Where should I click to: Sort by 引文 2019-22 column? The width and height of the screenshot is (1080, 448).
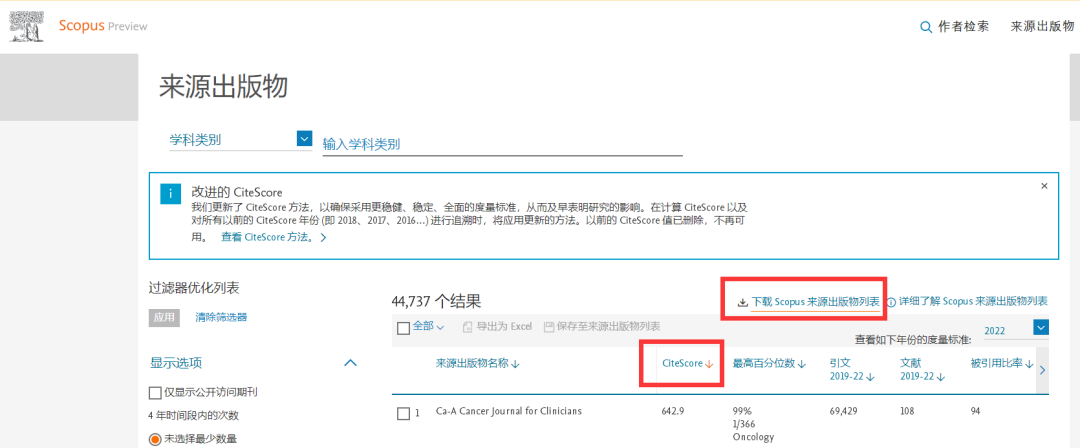pos(852,369)
